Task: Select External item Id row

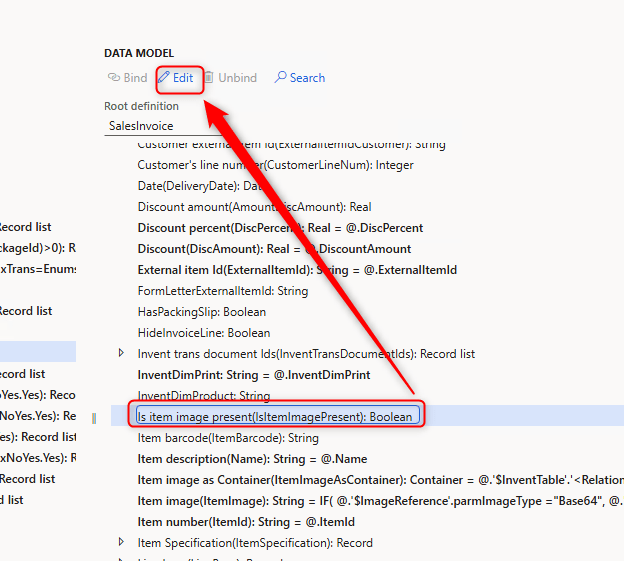Action: tap(297, 270)
